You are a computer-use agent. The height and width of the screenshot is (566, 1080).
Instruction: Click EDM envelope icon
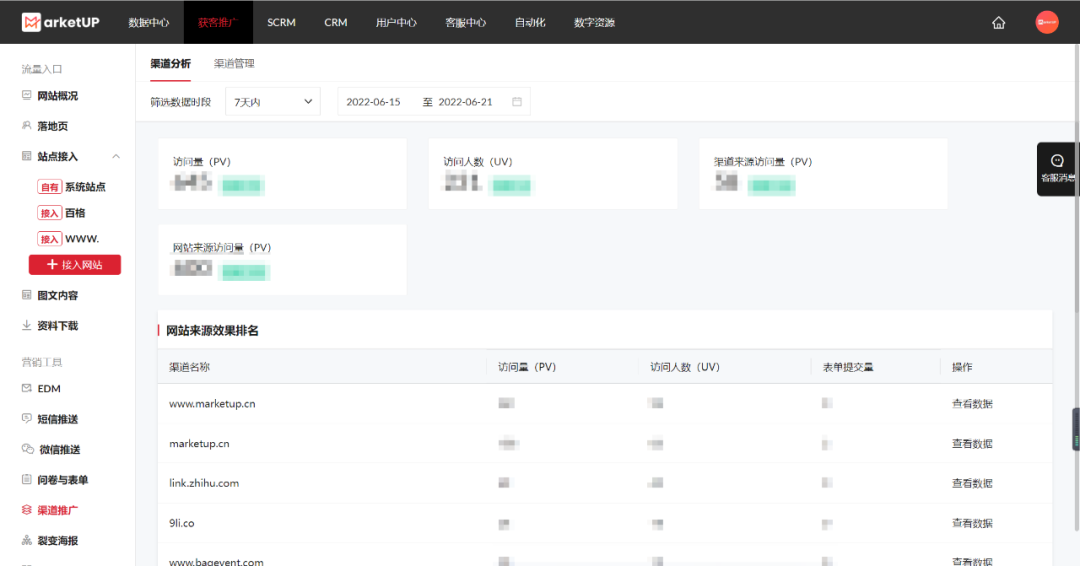click(26, 388)
